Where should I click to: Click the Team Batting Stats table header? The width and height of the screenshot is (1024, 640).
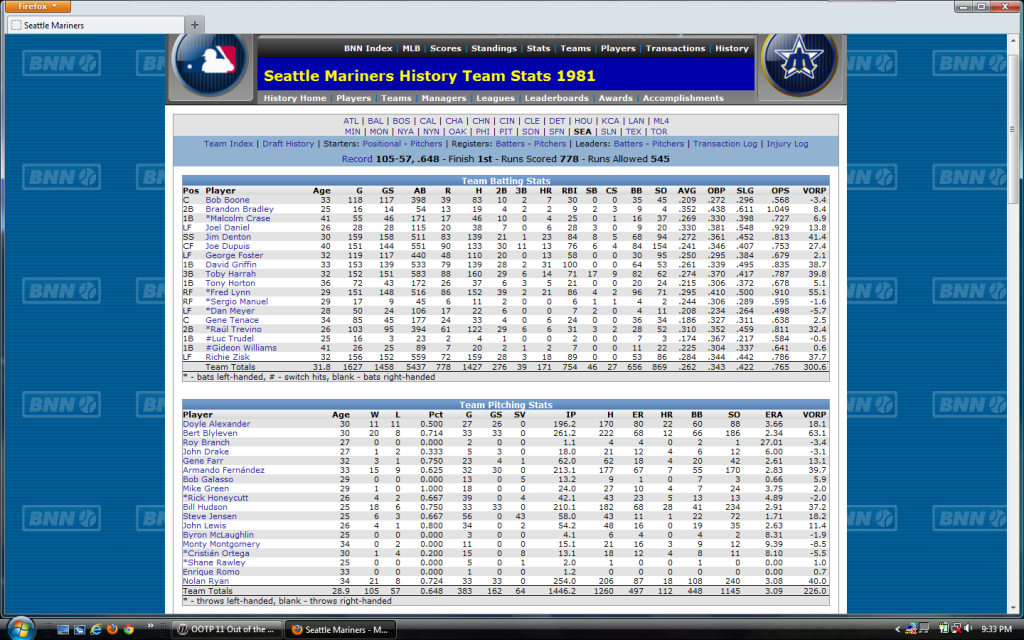click(505, 181)
